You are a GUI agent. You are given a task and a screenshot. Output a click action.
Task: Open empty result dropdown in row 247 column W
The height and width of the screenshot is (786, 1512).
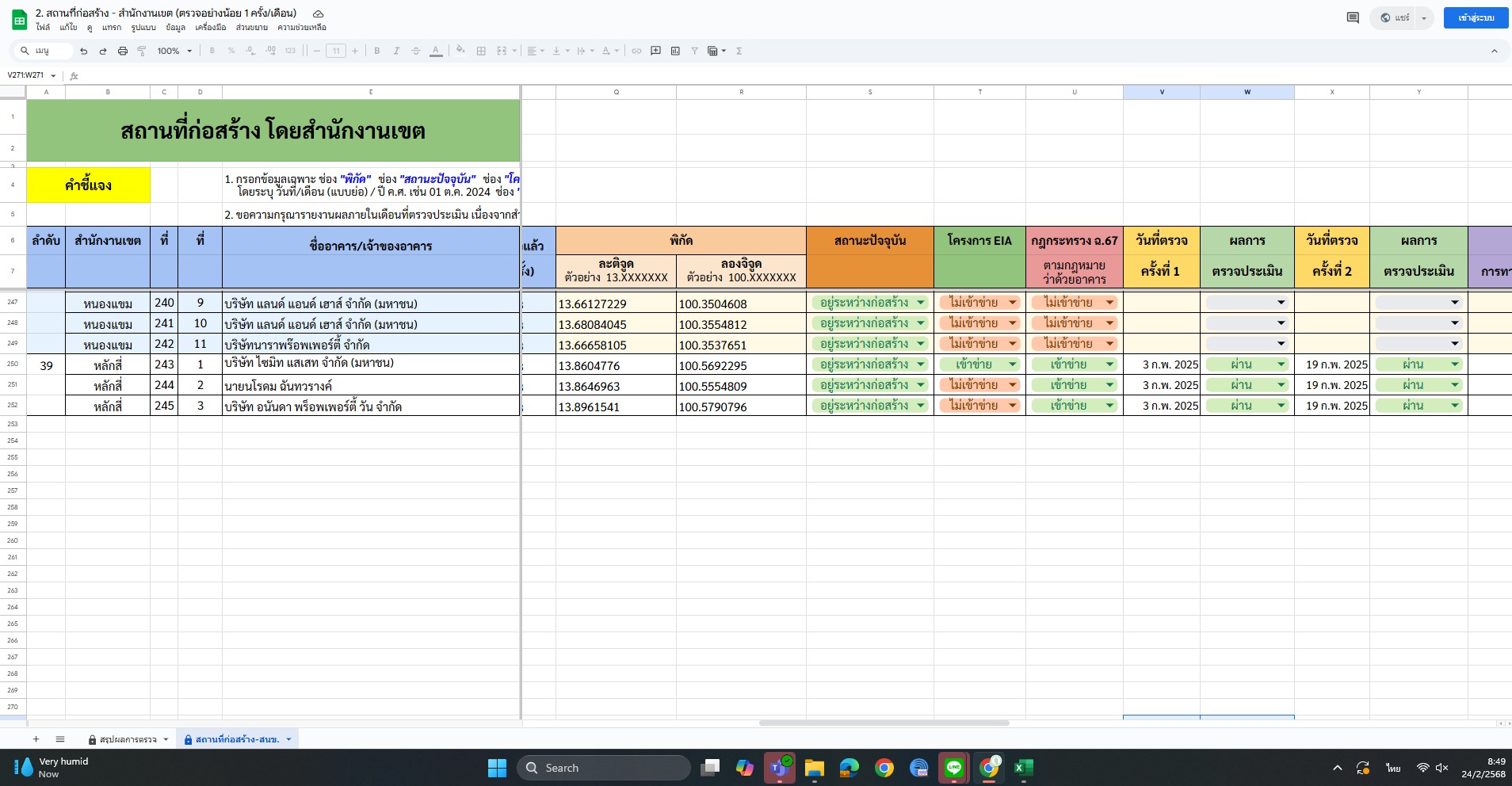pyautogui.click(x=1281, y=303)
